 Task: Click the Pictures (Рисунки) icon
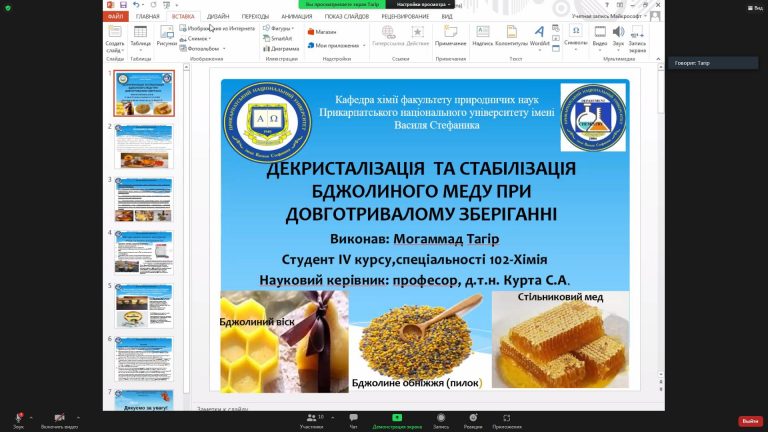pos(167,36)
